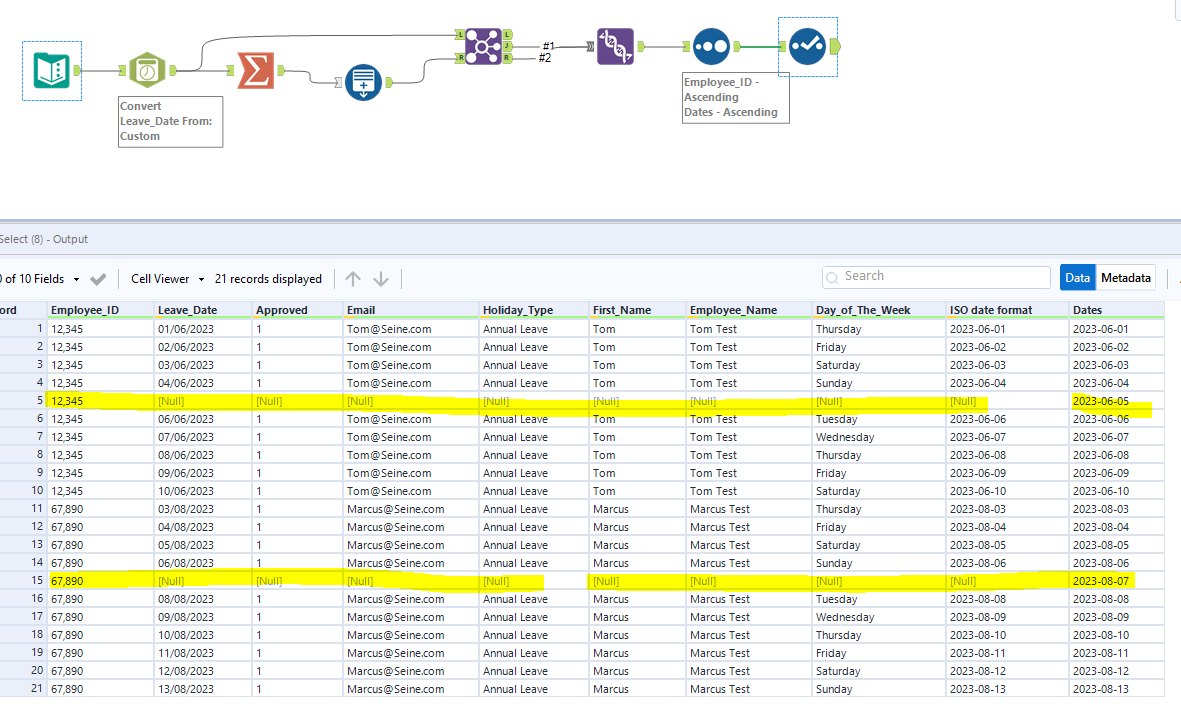Screen dimensions: 1181x717
Task: Click the up arrow in results toolbar
Action: (352, 279)
